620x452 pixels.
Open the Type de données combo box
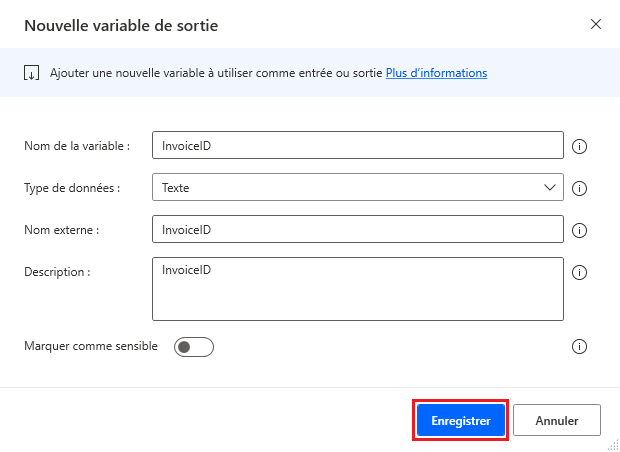357,188
